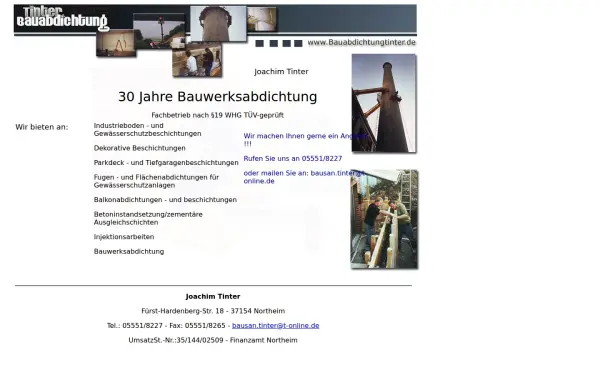600x375 pixels.
Task: Click the Dekorative Beschichtungen item
Action: [x=140, y=148]
